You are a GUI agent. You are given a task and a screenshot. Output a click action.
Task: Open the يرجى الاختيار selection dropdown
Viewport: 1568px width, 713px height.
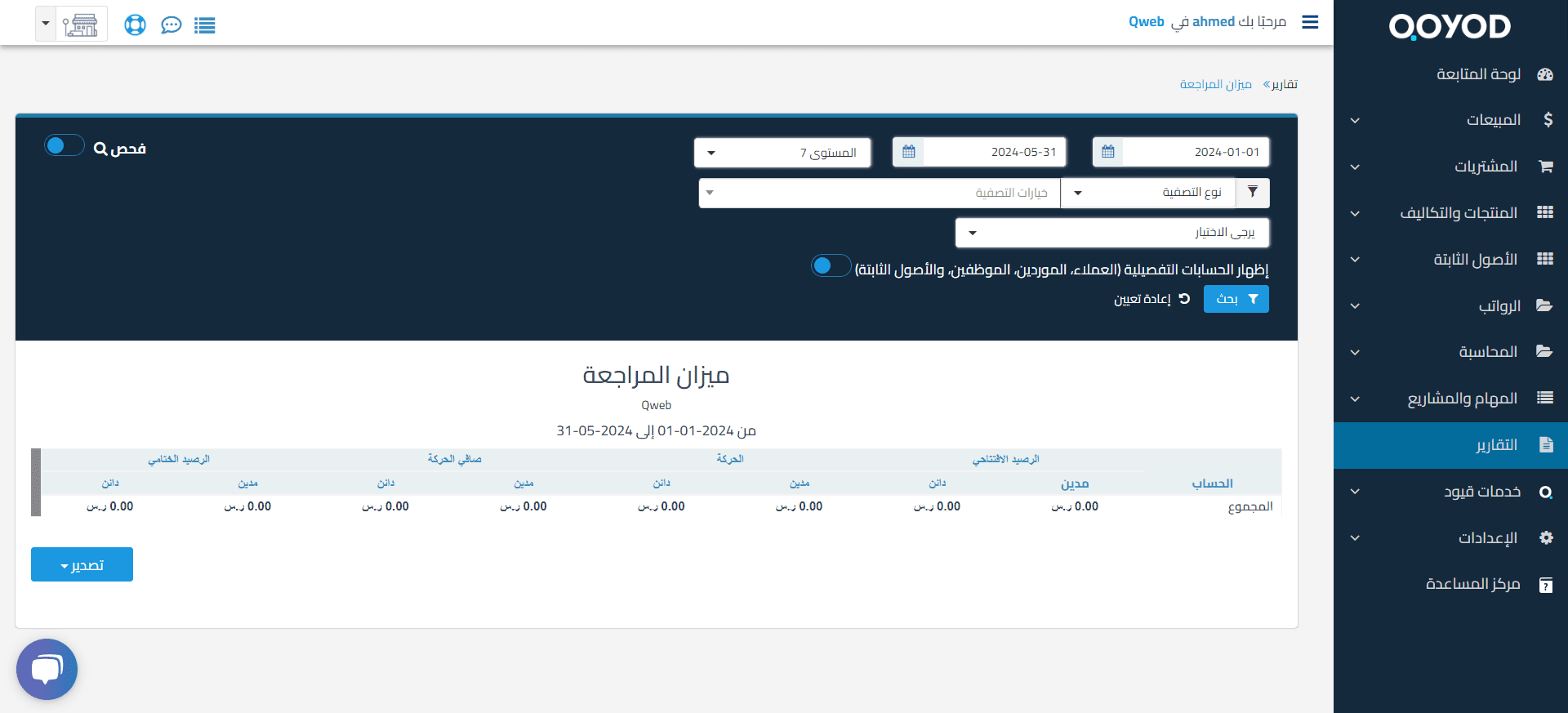(1112, 233)
